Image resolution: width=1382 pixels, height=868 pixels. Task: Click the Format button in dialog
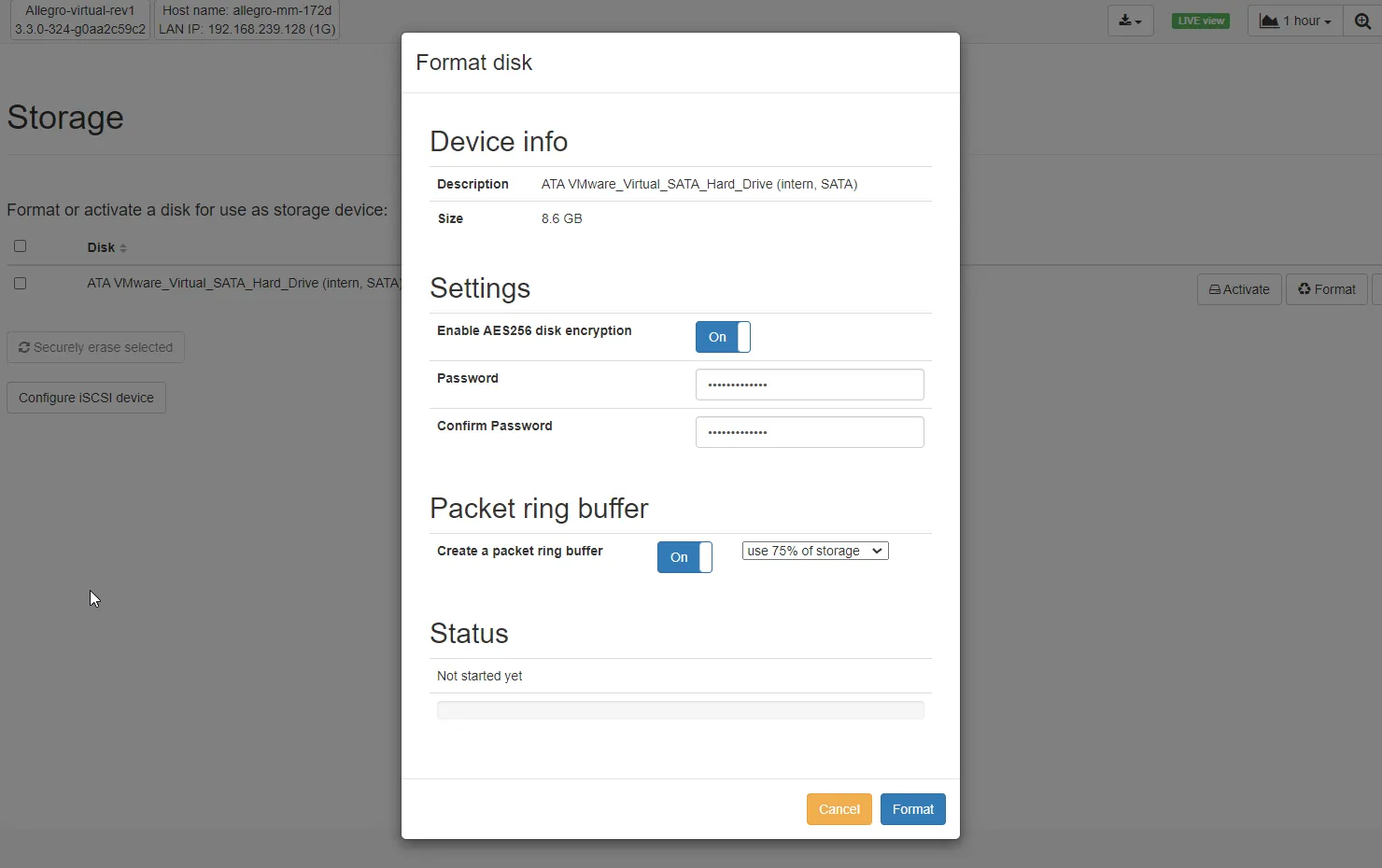[912, 809]
